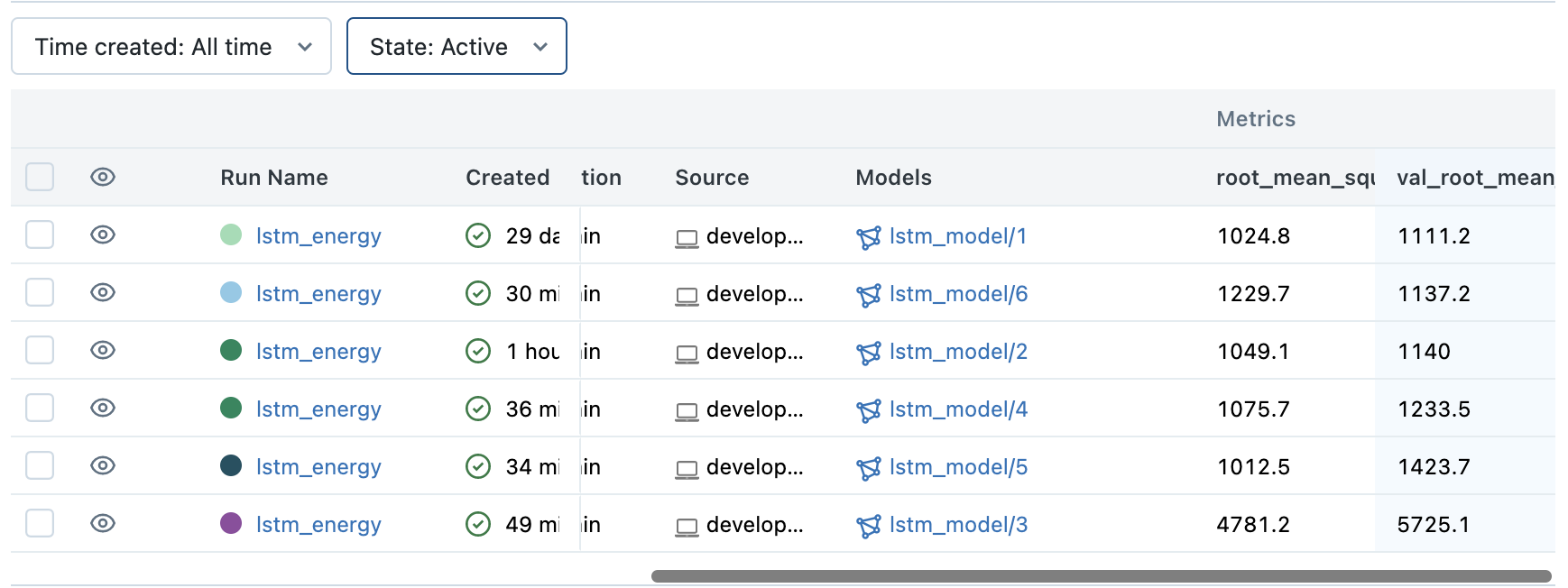Toggle visibility of the lstm_model/2 run
Screen dimensions: 1568x588
[103, 350]
